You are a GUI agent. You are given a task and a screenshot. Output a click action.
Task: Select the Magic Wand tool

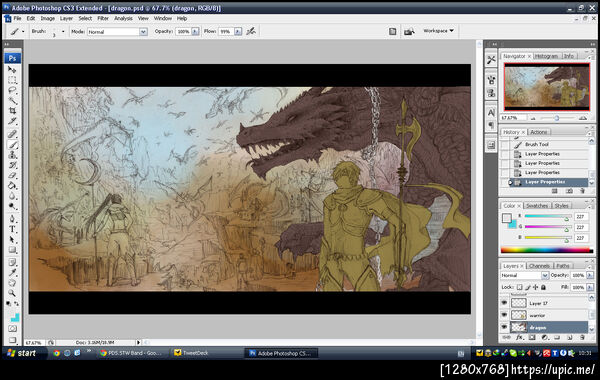coord(12,101)
